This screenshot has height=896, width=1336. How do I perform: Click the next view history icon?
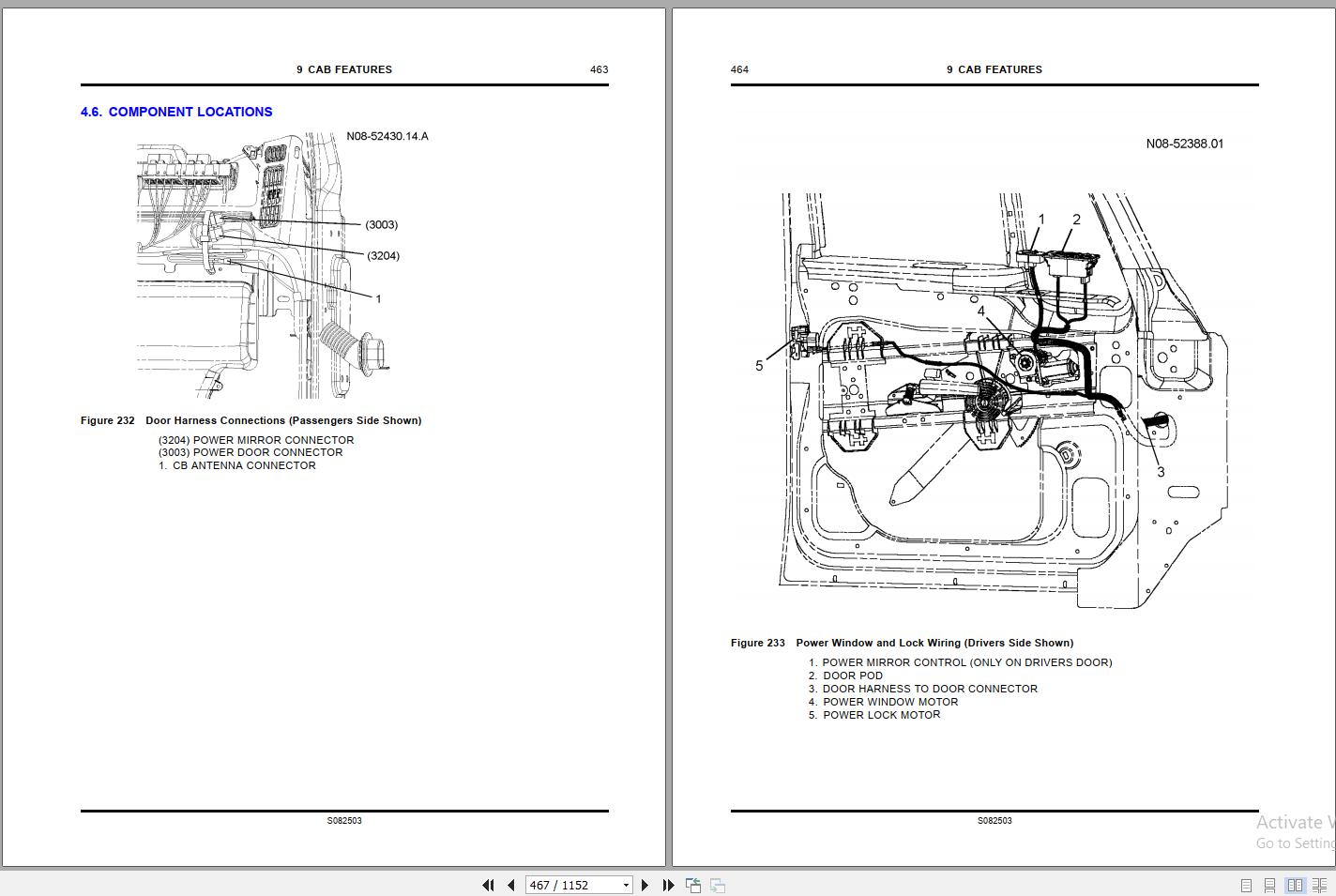(x=718, y=885)
